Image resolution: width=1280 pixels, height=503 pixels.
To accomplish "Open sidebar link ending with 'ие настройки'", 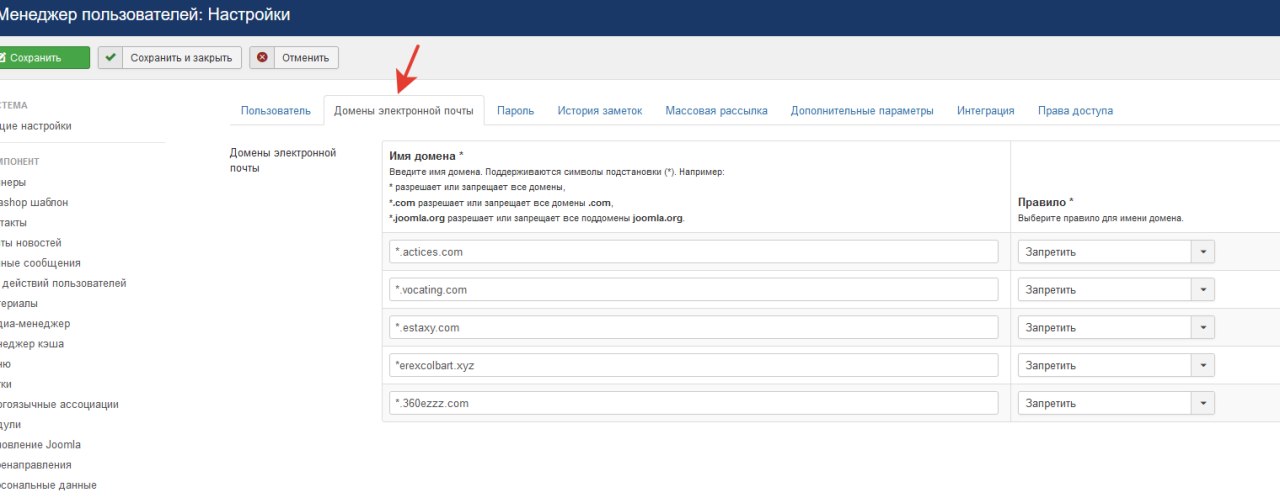I will [36, 126].
